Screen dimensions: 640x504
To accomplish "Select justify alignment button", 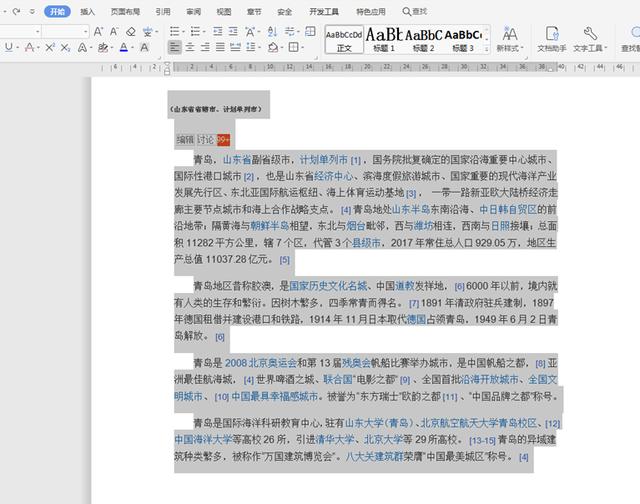I will coord(220,47).
